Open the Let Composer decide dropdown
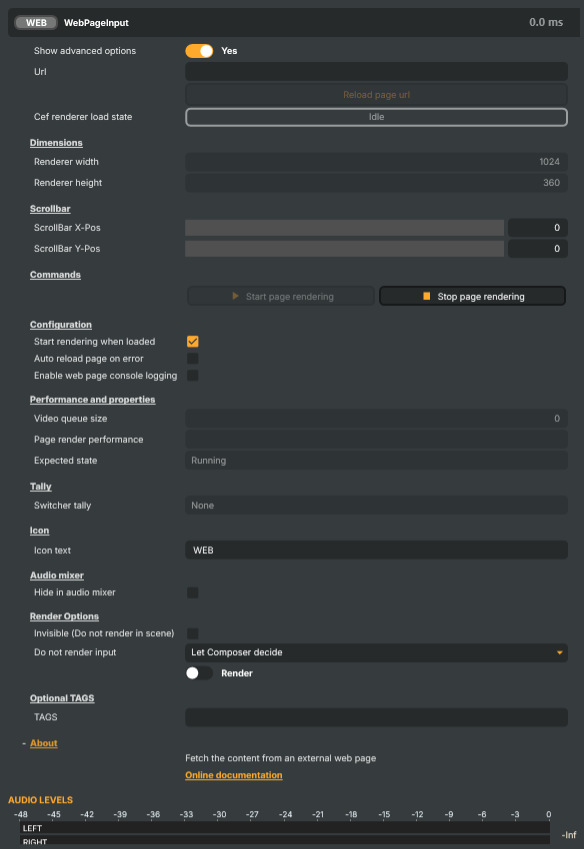584x849 pixels. coord(376,652)
